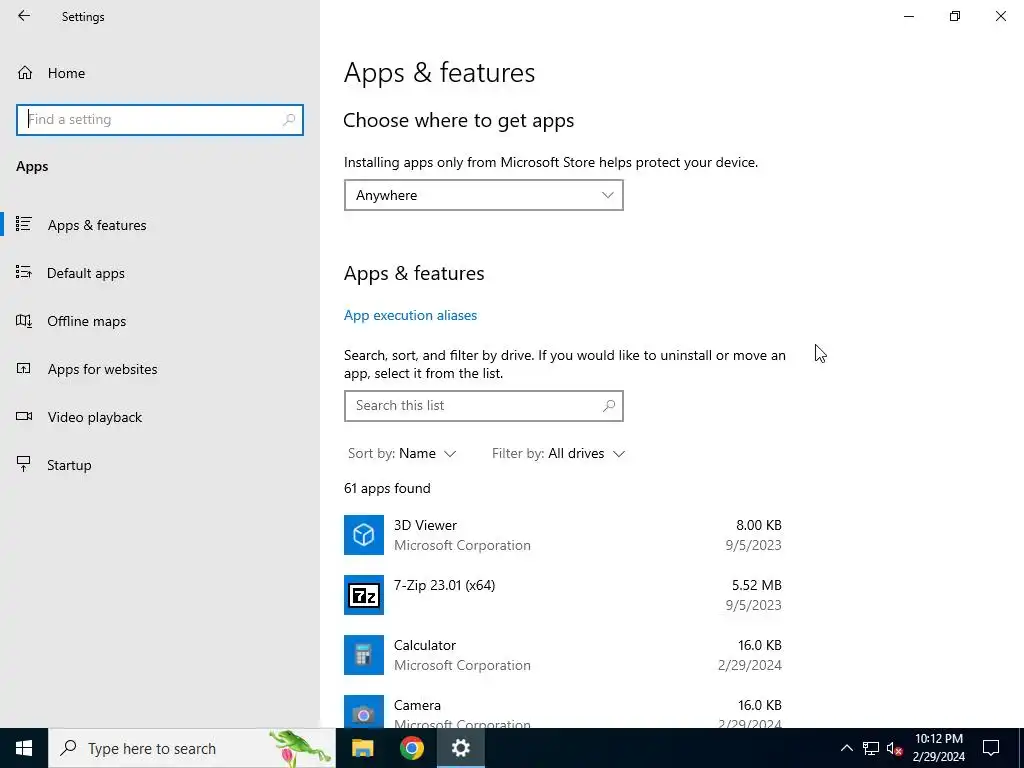The image size is (1024, 768).
Task: Go to Settings Home
Action: [x=66, y=73]
